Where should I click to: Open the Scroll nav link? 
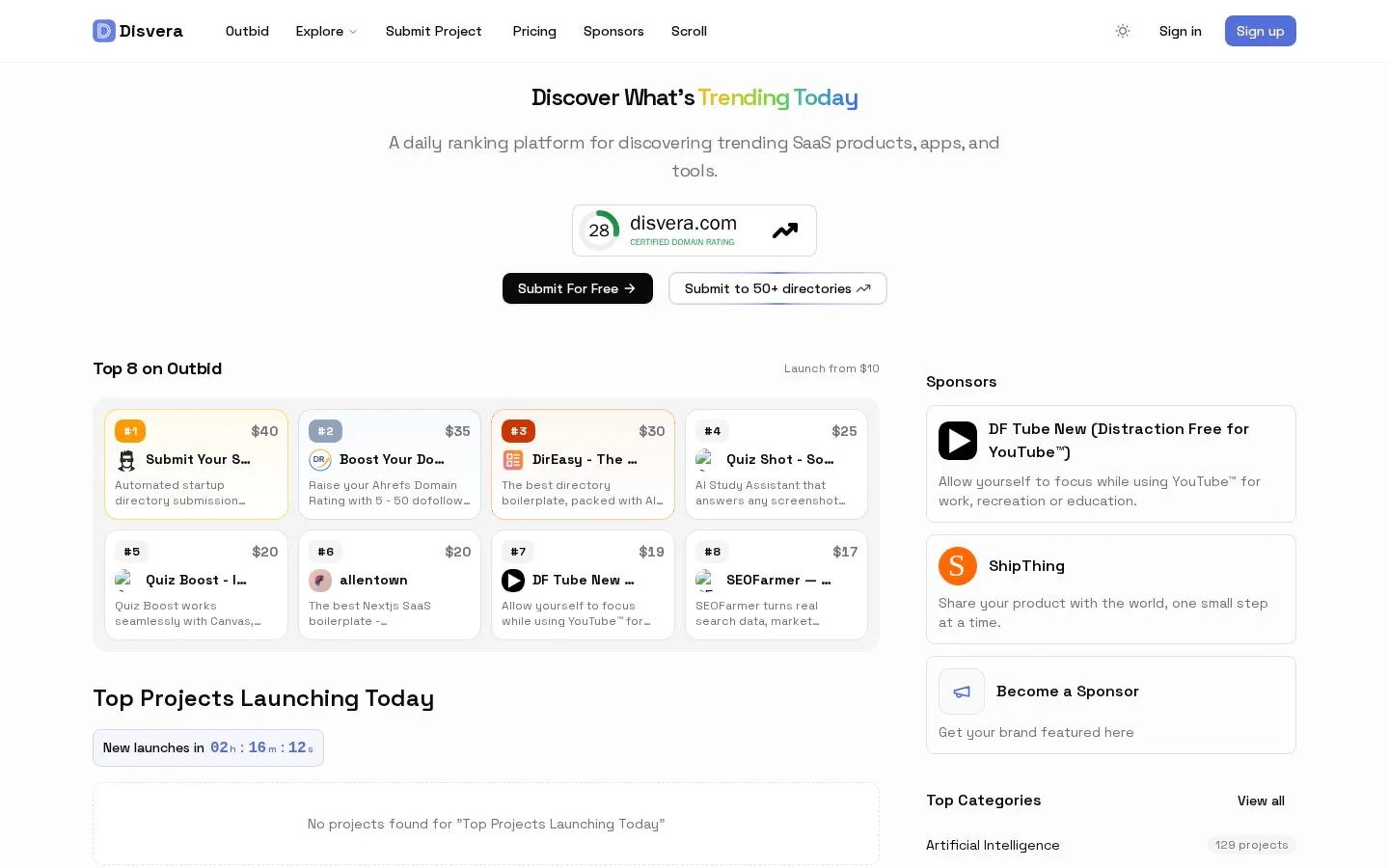pyautogui.click(x=689, y=31)
